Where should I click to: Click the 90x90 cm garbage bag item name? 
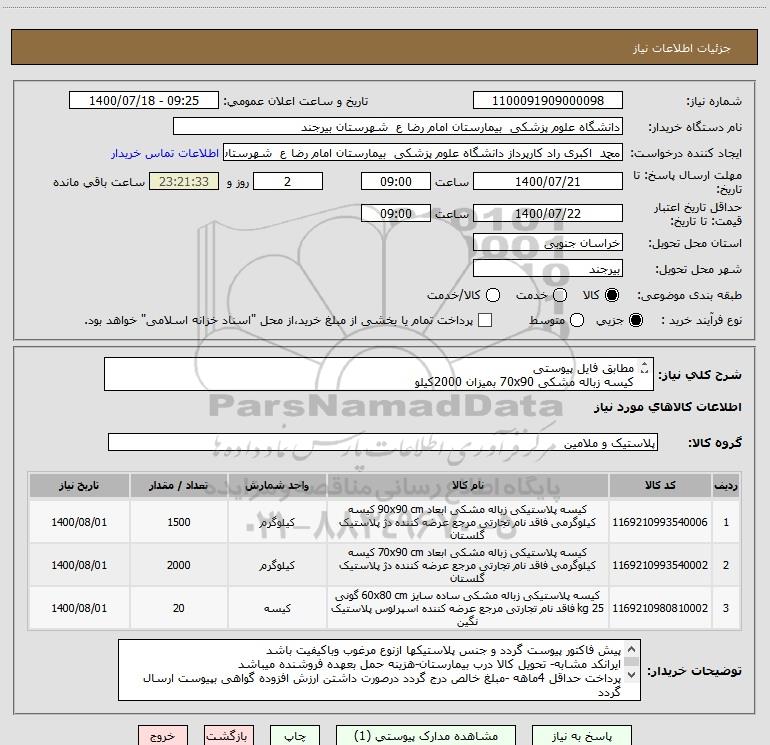[468, 522]
